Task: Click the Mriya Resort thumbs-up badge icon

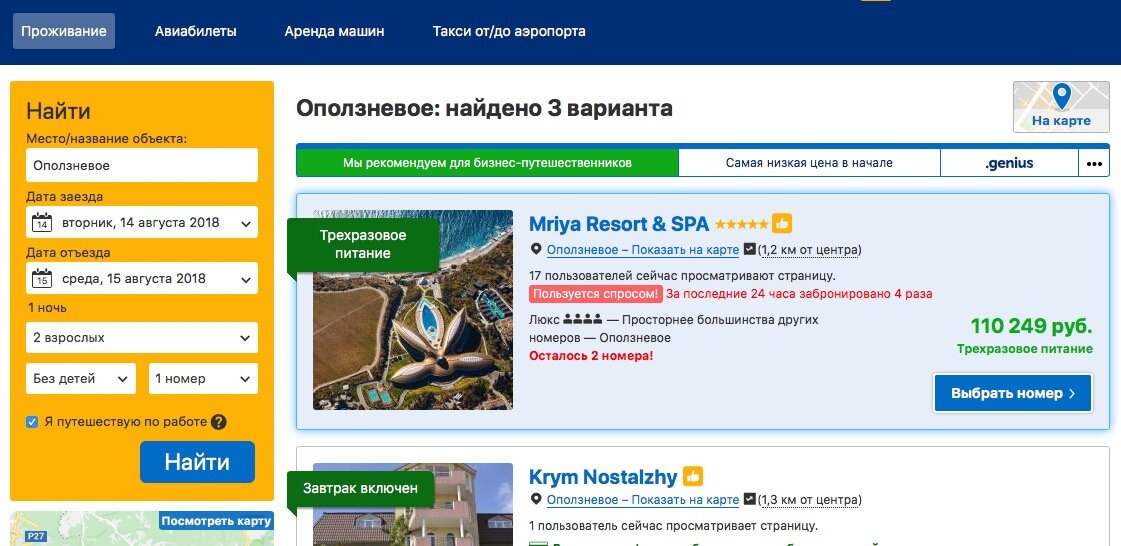Action: 781,224
